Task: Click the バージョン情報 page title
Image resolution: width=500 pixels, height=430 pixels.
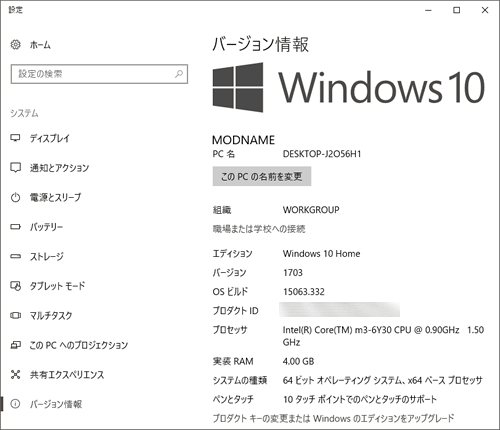Action: click(x=260, y=44)
